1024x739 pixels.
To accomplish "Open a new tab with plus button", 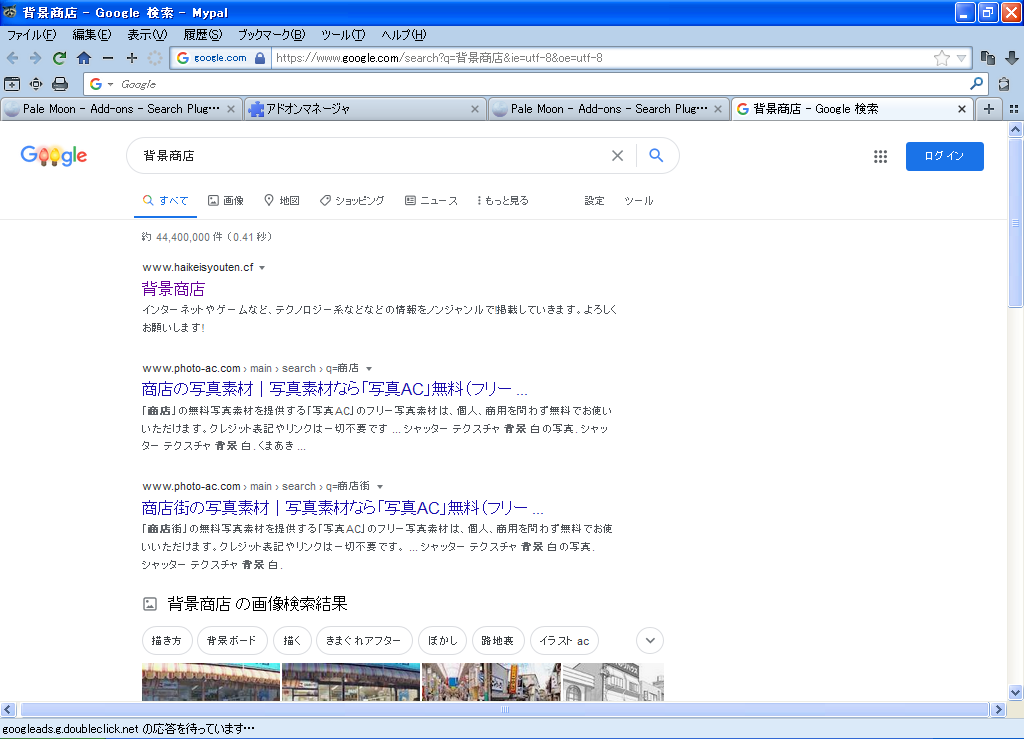I will pyautogui.click(x=989, y=109).
